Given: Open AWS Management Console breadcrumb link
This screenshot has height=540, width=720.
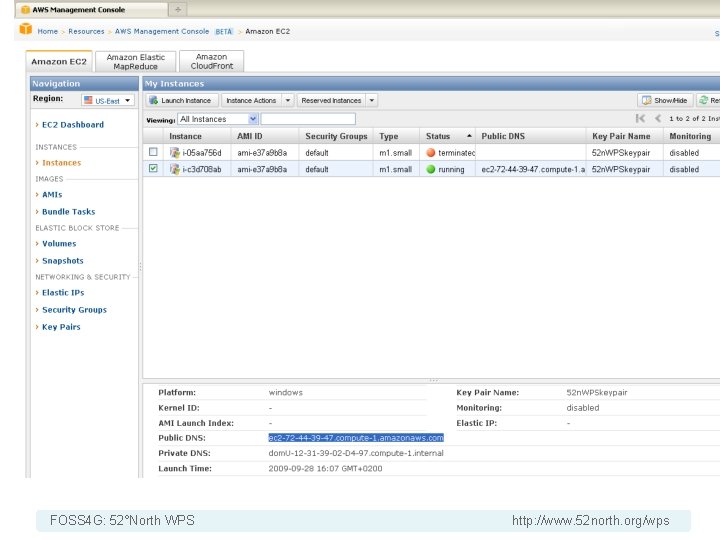Looking at the screenshot, I should (162, 31).
